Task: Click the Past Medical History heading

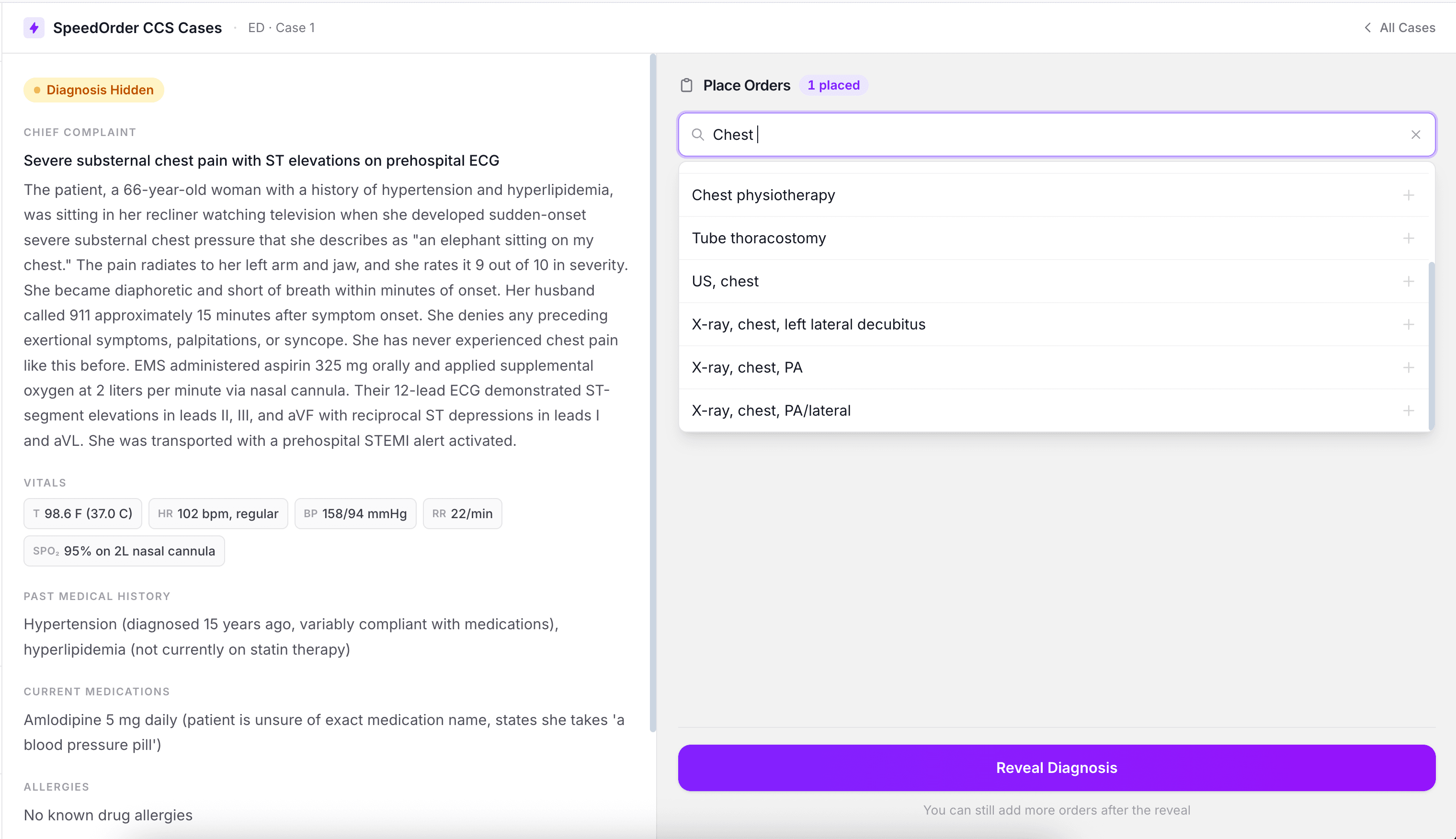Action: pos(97,596)
